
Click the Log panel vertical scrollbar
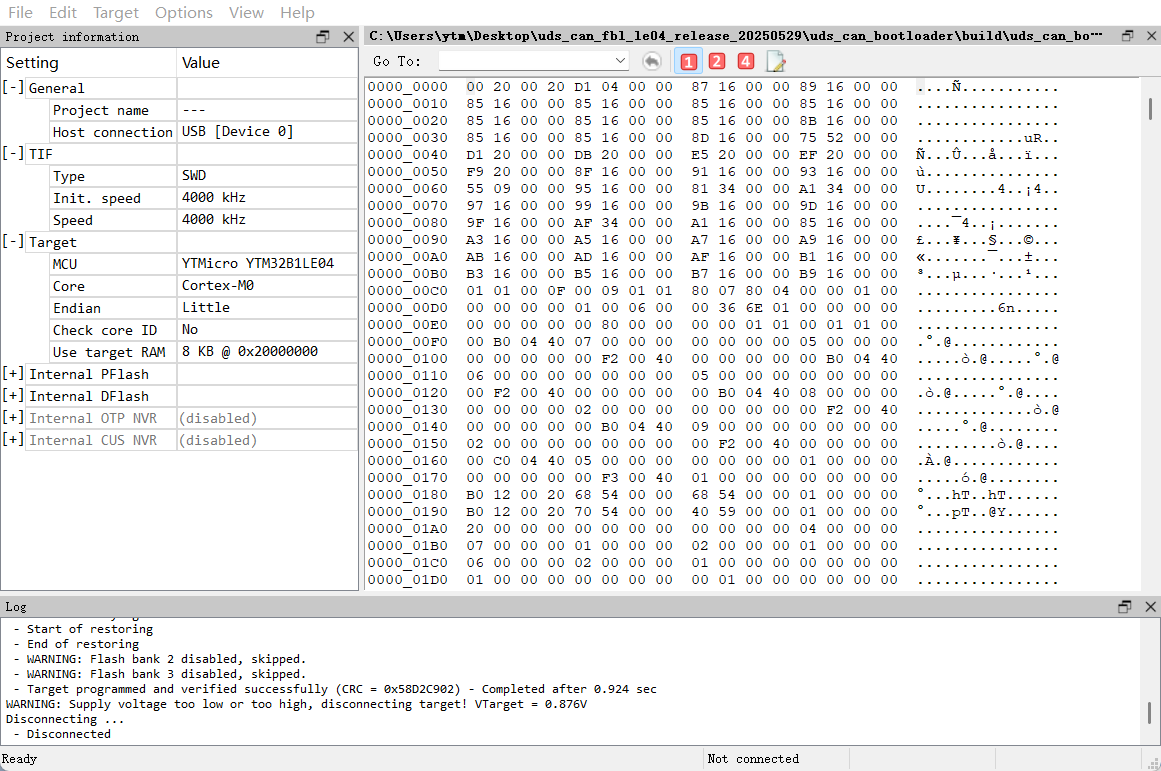(1151, 716)
